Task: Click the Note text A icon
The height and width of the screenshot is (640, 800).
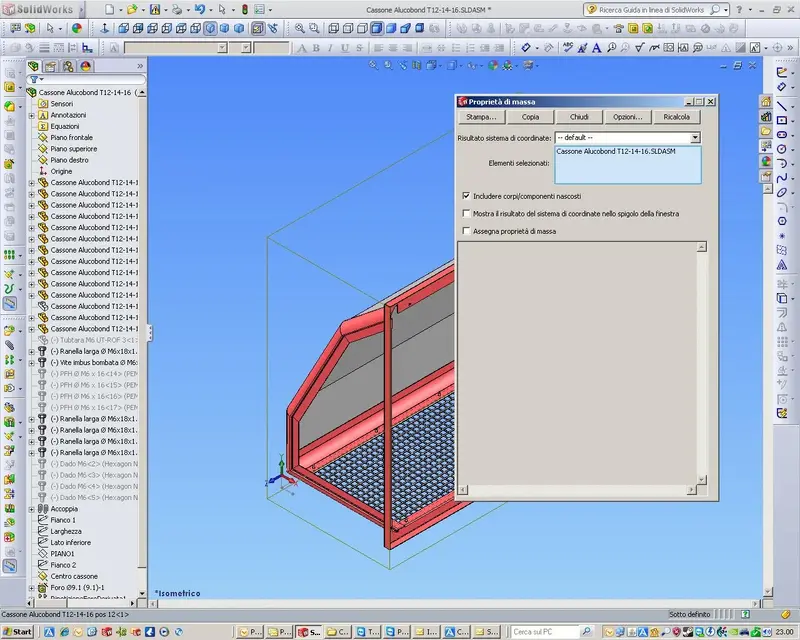Action: point(596,48)
